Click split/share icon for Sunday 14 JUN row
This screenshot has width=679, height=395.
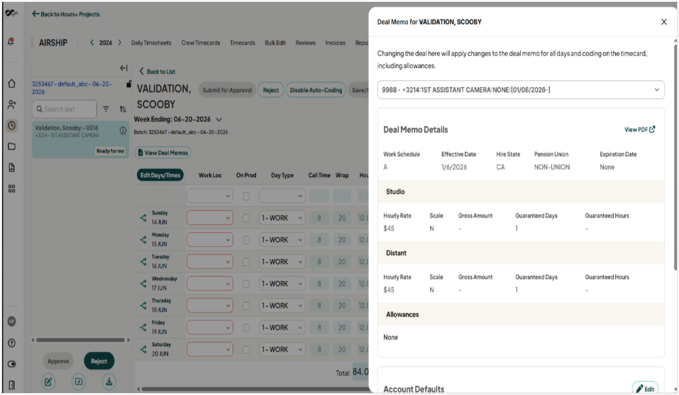click(x=143, y=218)
